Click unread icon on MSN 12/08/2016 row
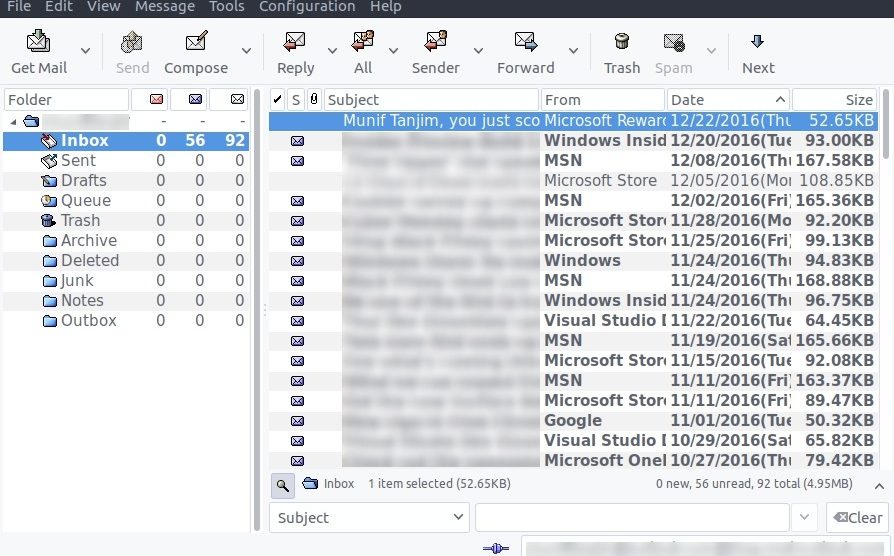894x556 pixels. pyautogui.click(x=297, y=161)
